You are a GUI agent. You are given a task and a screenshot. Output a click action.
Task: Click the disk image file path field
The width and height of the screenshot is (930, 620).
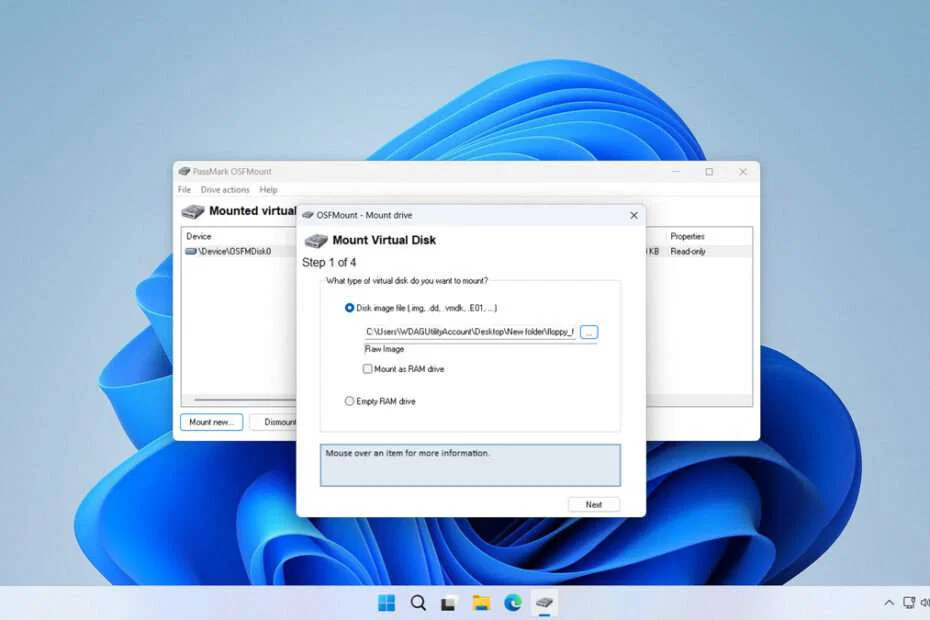[470, 332]
